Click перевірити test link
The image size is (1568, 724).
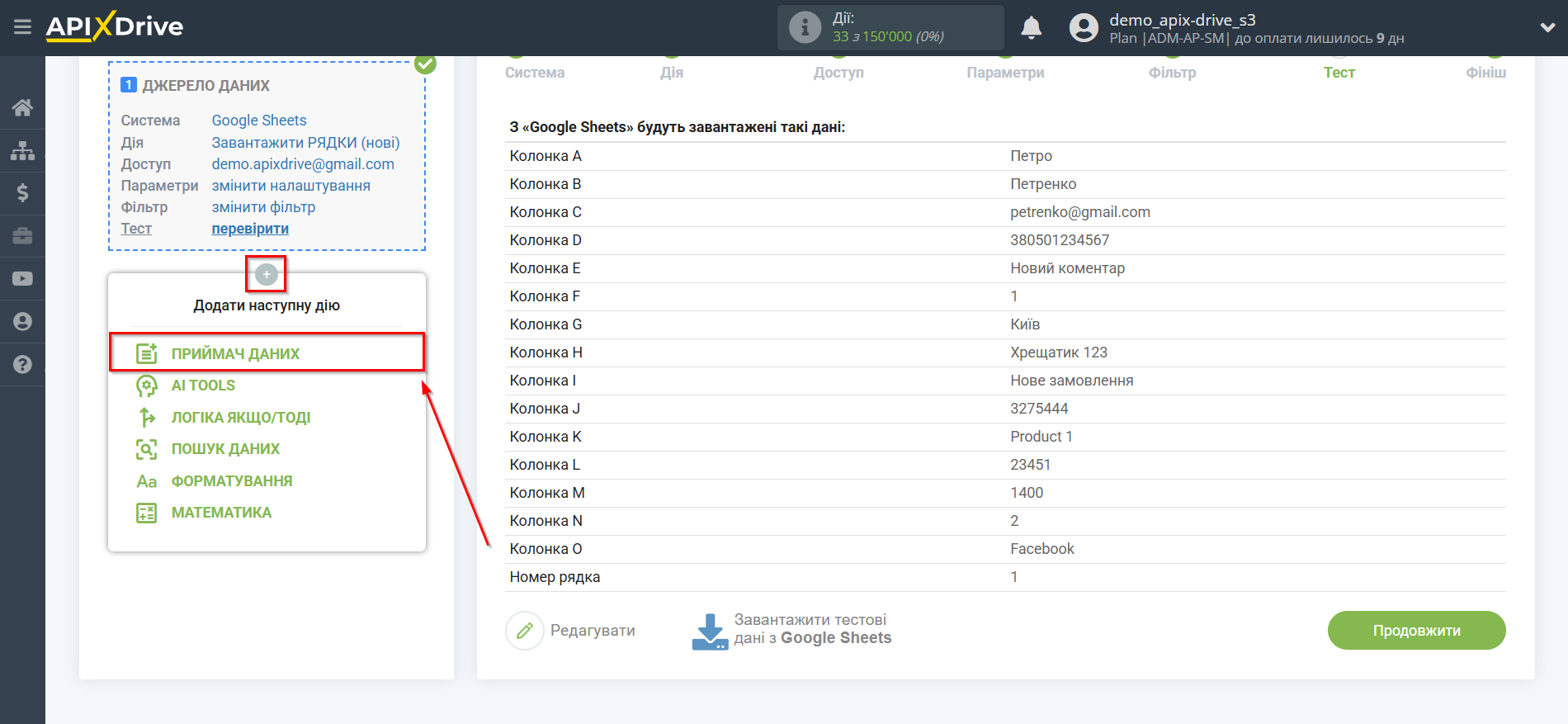pos(250,229)
